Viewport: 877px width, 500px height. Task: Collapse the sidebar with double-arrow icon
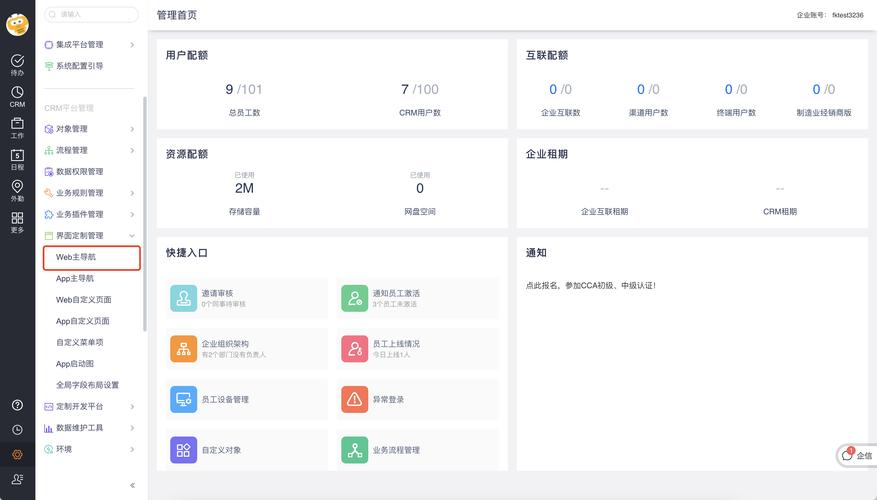(132, 486)
